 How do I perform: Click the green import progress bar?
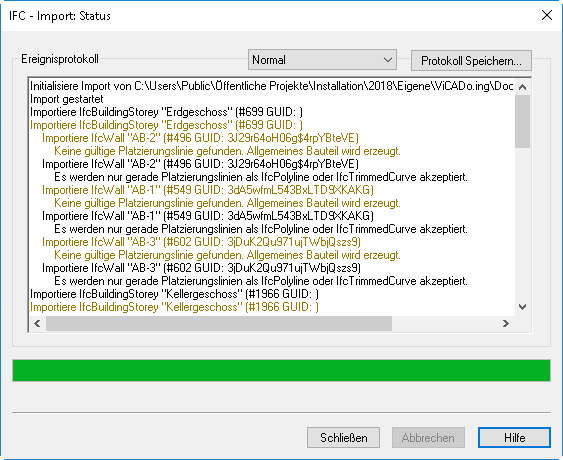[x=281, y=370]
